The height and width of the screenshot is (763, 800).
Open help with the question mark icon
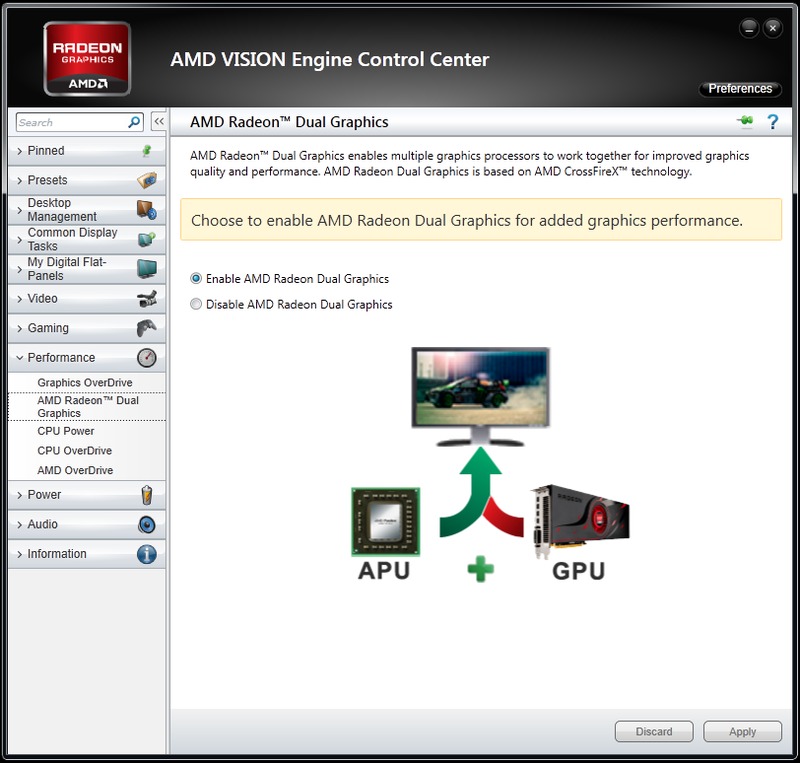(772, 121)
